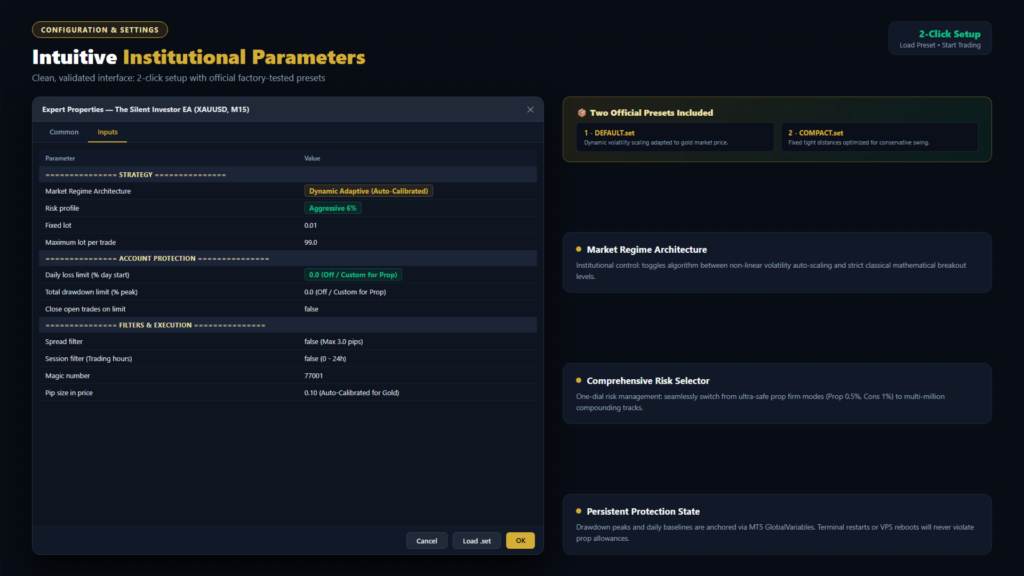Close the Expert Properties dialog

[x=530, y=110]
